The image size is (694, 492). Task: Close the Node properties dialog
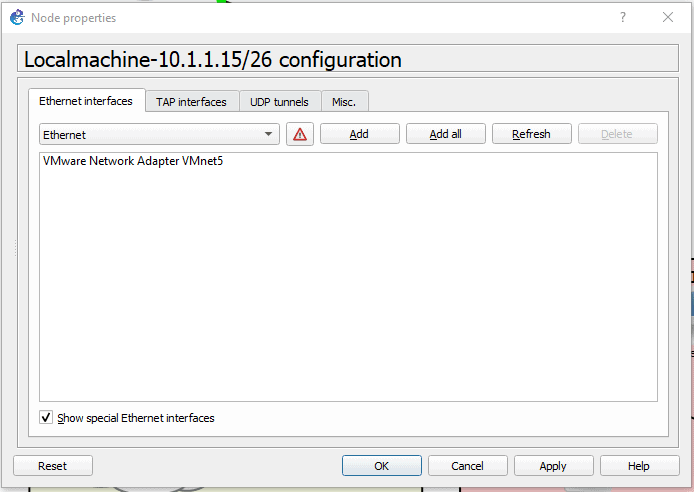[668, 17]
